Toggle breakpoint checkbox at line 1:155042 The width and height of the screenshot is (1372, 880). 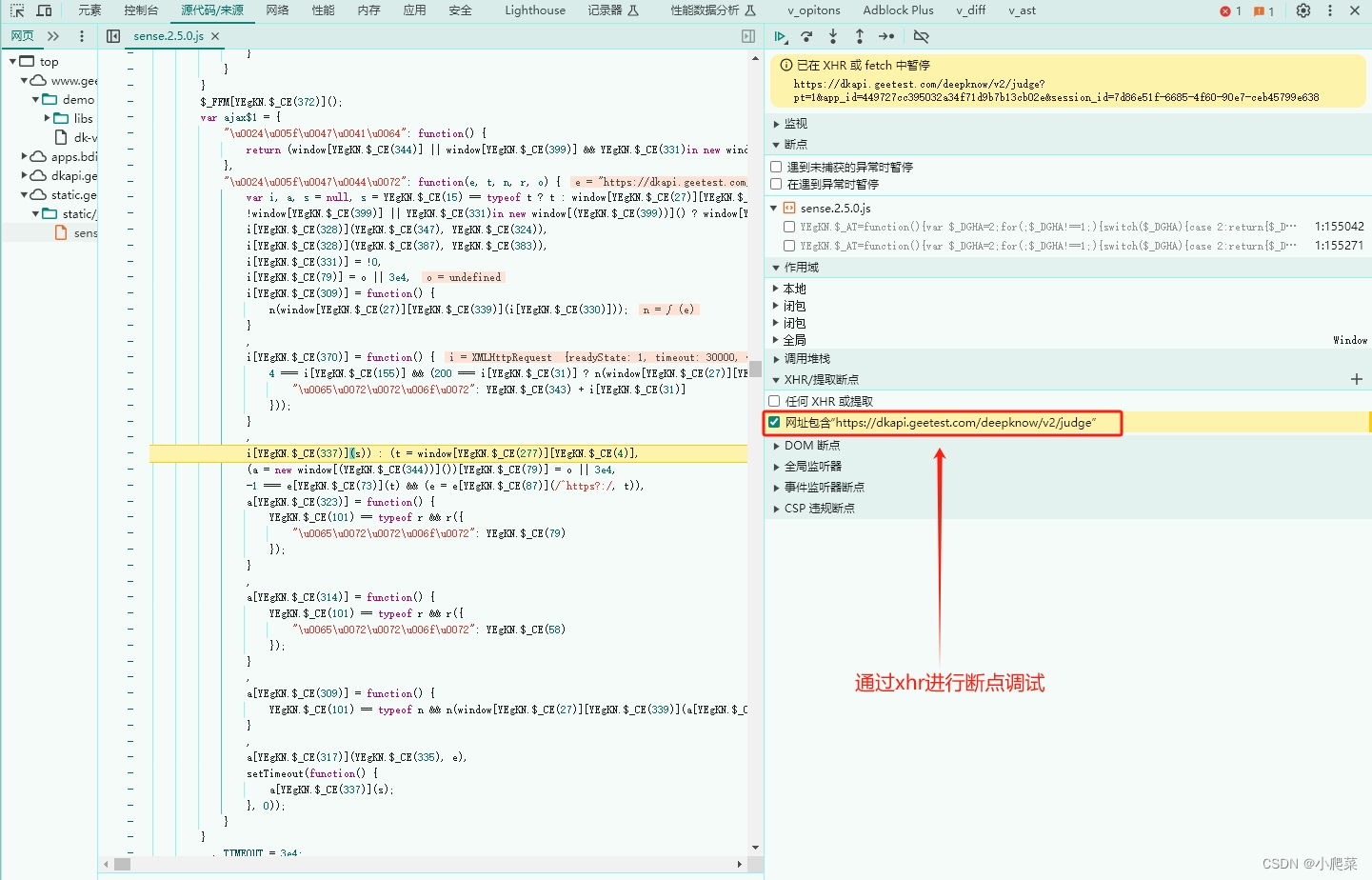789,227
